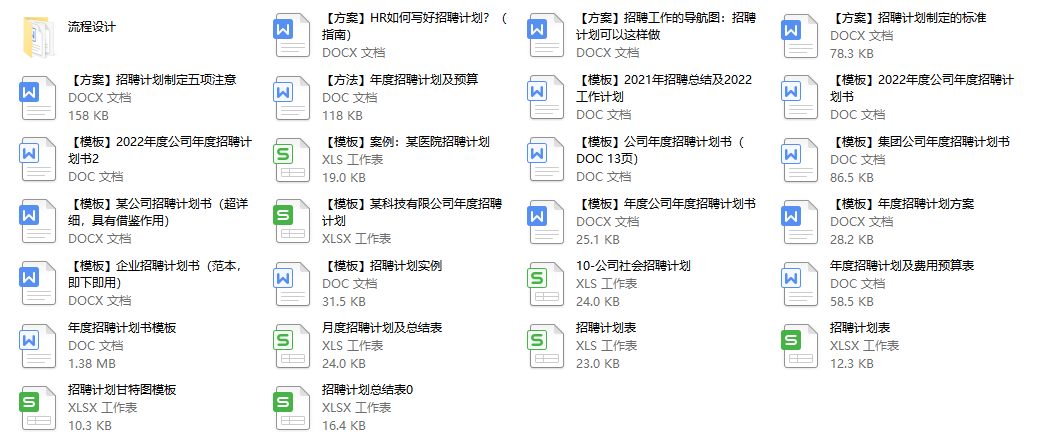Select the 25.1 KB file size

[x=598, y=239]
